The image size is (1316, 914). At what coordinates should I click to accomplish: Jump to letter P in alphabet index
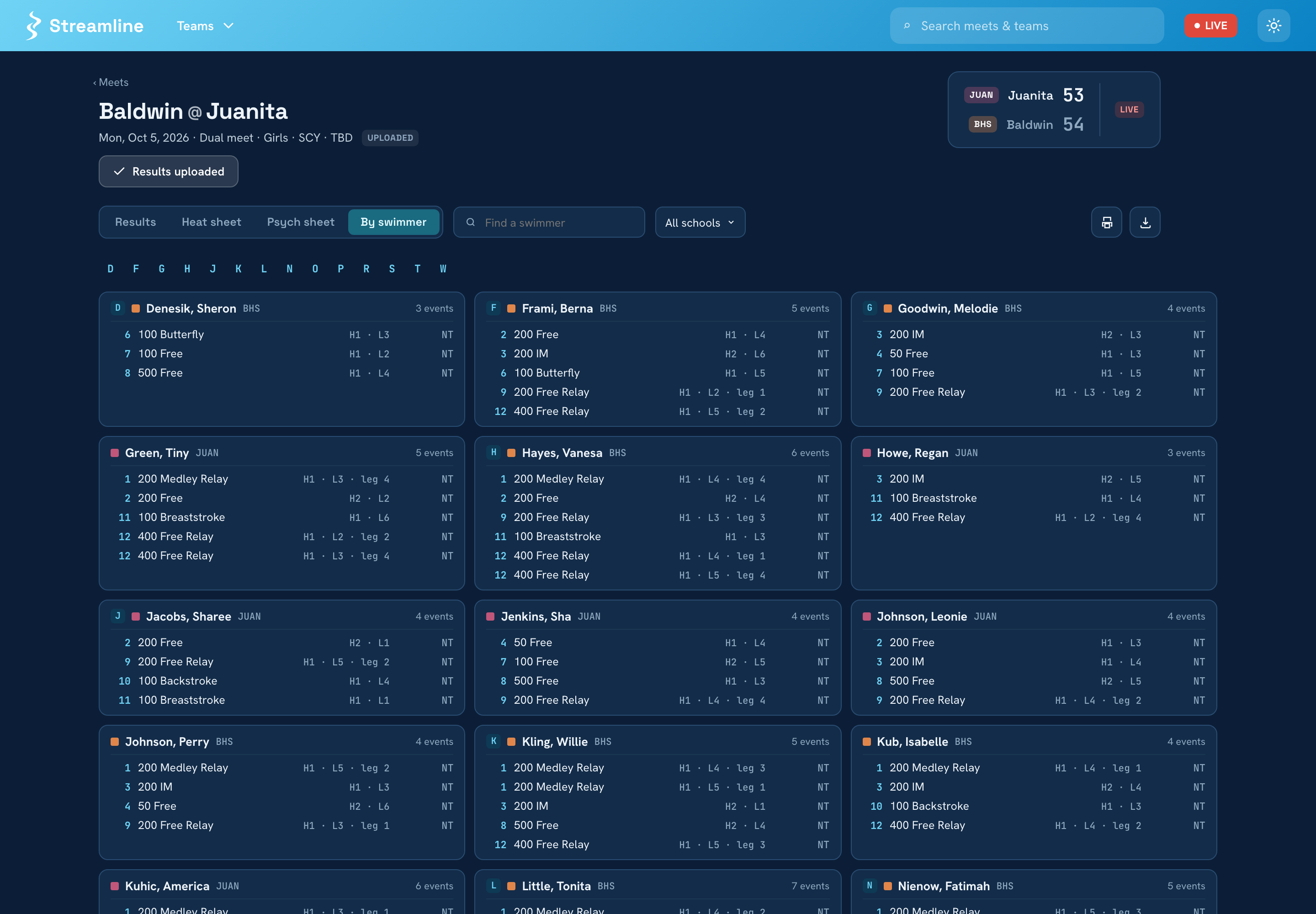341,269
